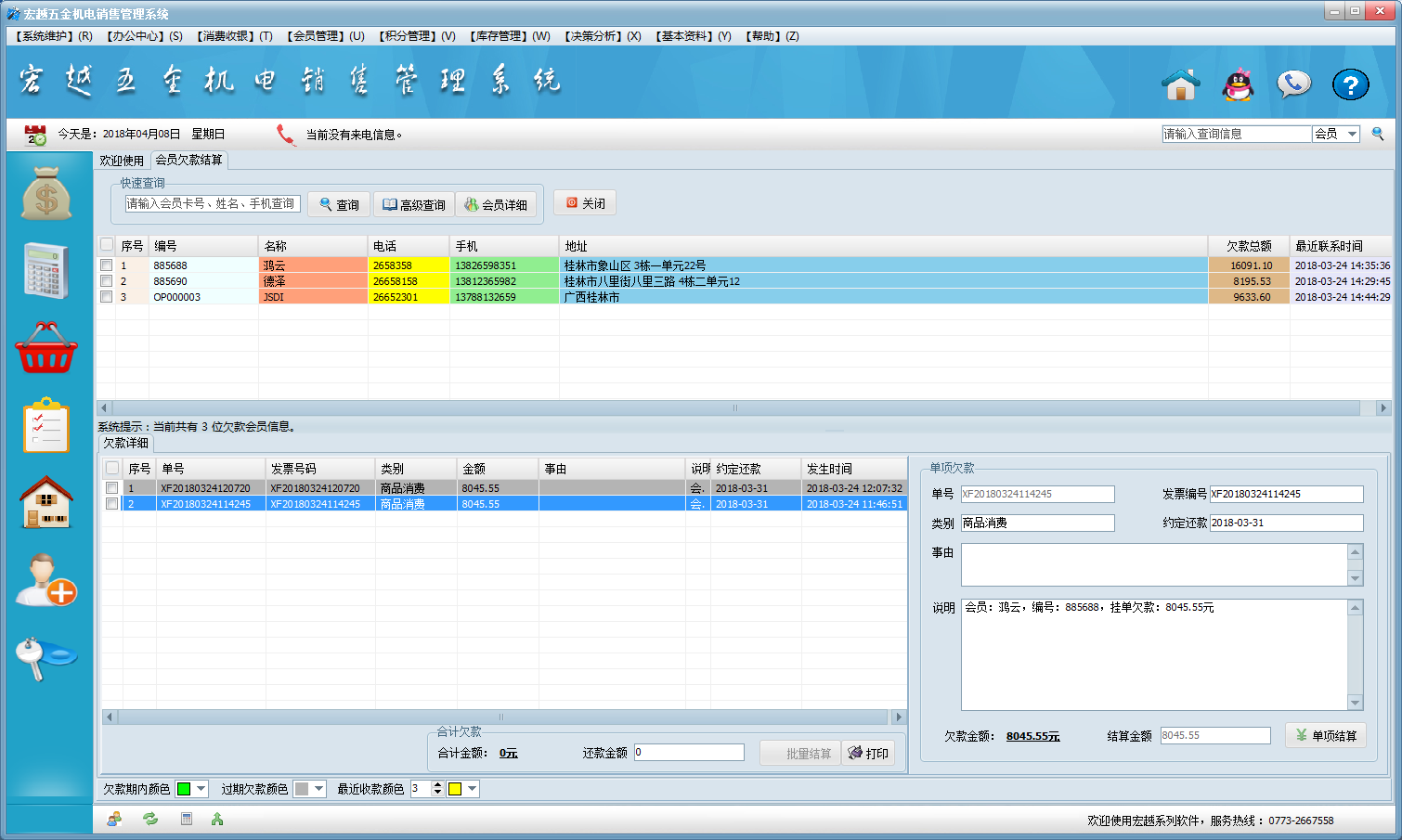Tick the checkbox for member OP000003
Image resolution: width=1402 pixels, height=840 pixels.
click(107, 297)
